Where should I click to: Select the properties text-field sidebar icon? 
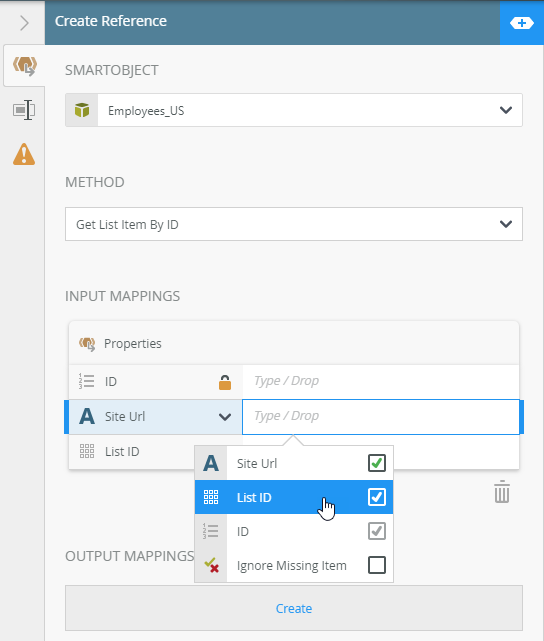(x=24, y=110)
